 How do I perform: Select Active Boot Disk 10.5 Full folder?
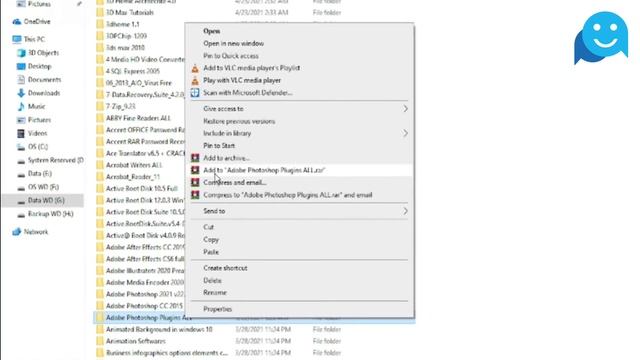[142, 189]
